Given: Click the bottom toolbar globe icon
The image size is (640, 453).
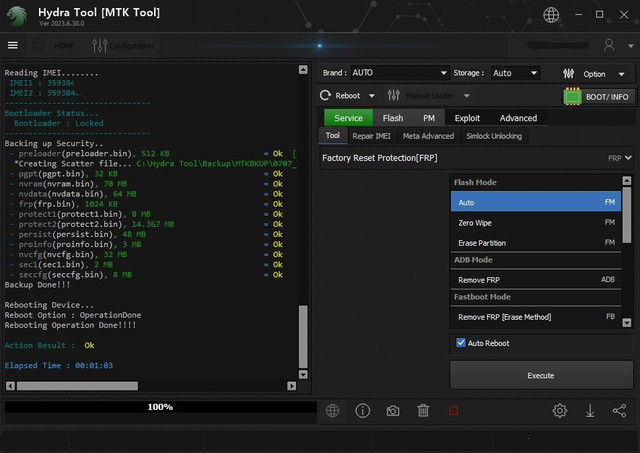Looking at the screenshot, I should click(332, 411).
